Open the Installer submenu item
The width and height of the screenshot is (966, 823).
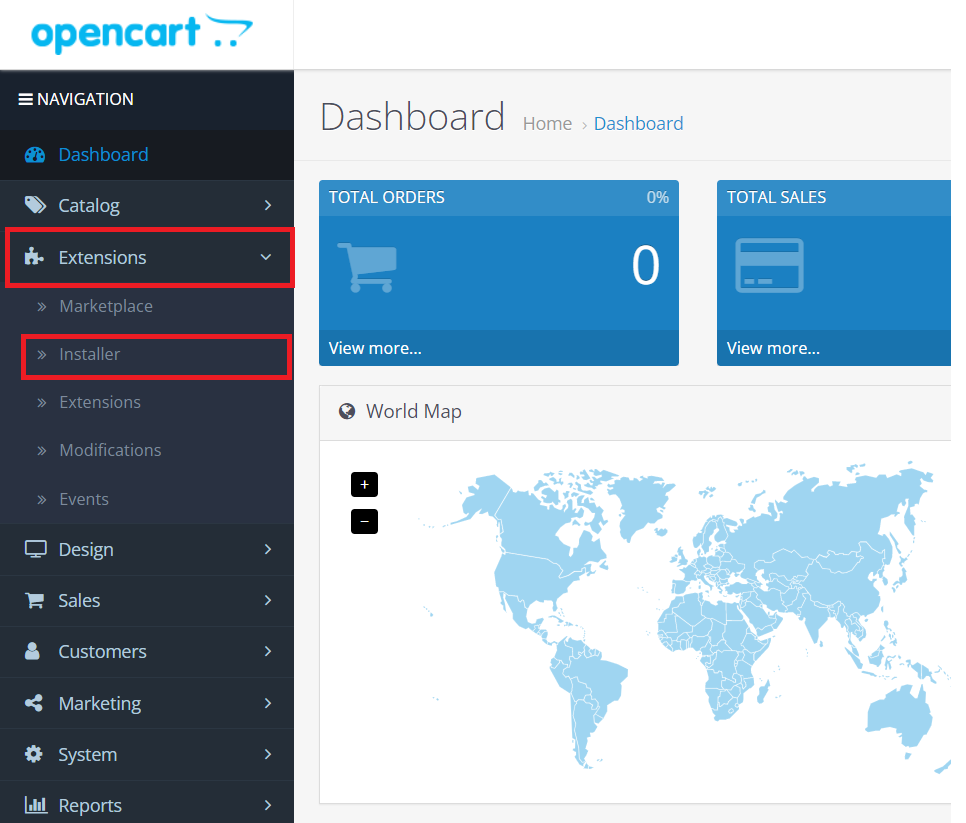click(x=90, y=355)
